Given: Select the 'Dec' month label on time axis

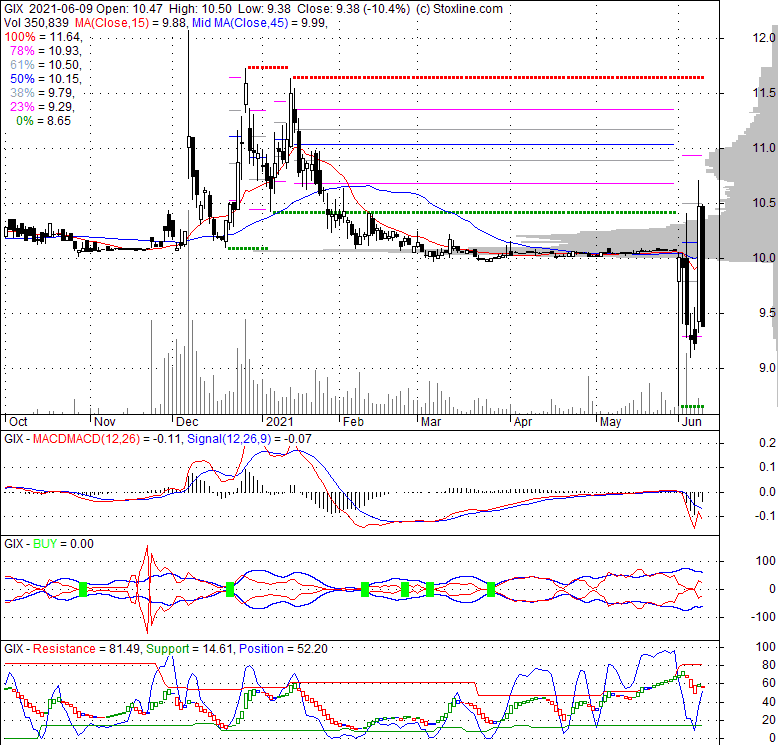Looking at the screenshot, I should coord(188,422).
